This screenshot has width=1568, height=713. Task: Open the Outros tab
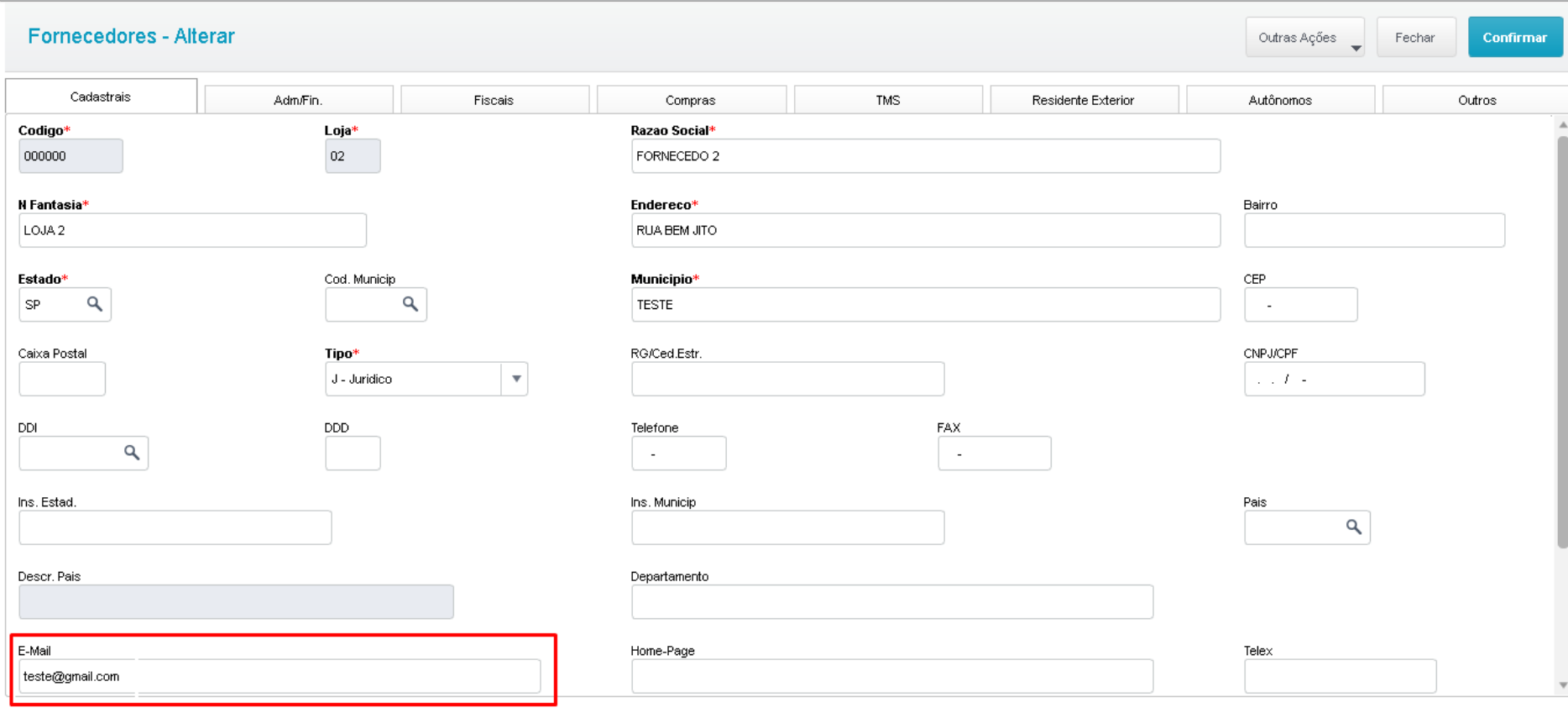coord(1476,100)
